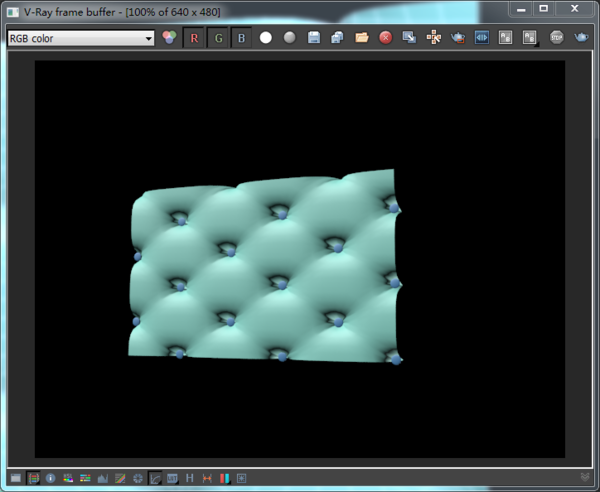Toggle force color clamping icon
The width and height of the screenshot is (600, 492).
coord(33,478)
